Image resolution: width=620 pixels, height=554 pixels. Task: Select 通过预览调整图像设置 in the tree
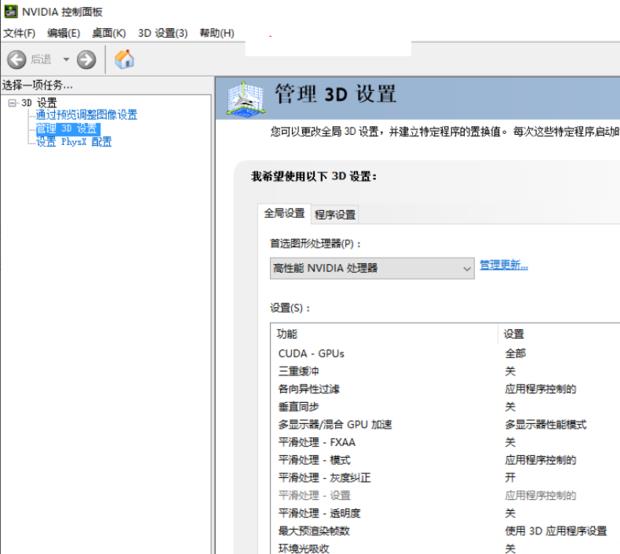[86, 115]
